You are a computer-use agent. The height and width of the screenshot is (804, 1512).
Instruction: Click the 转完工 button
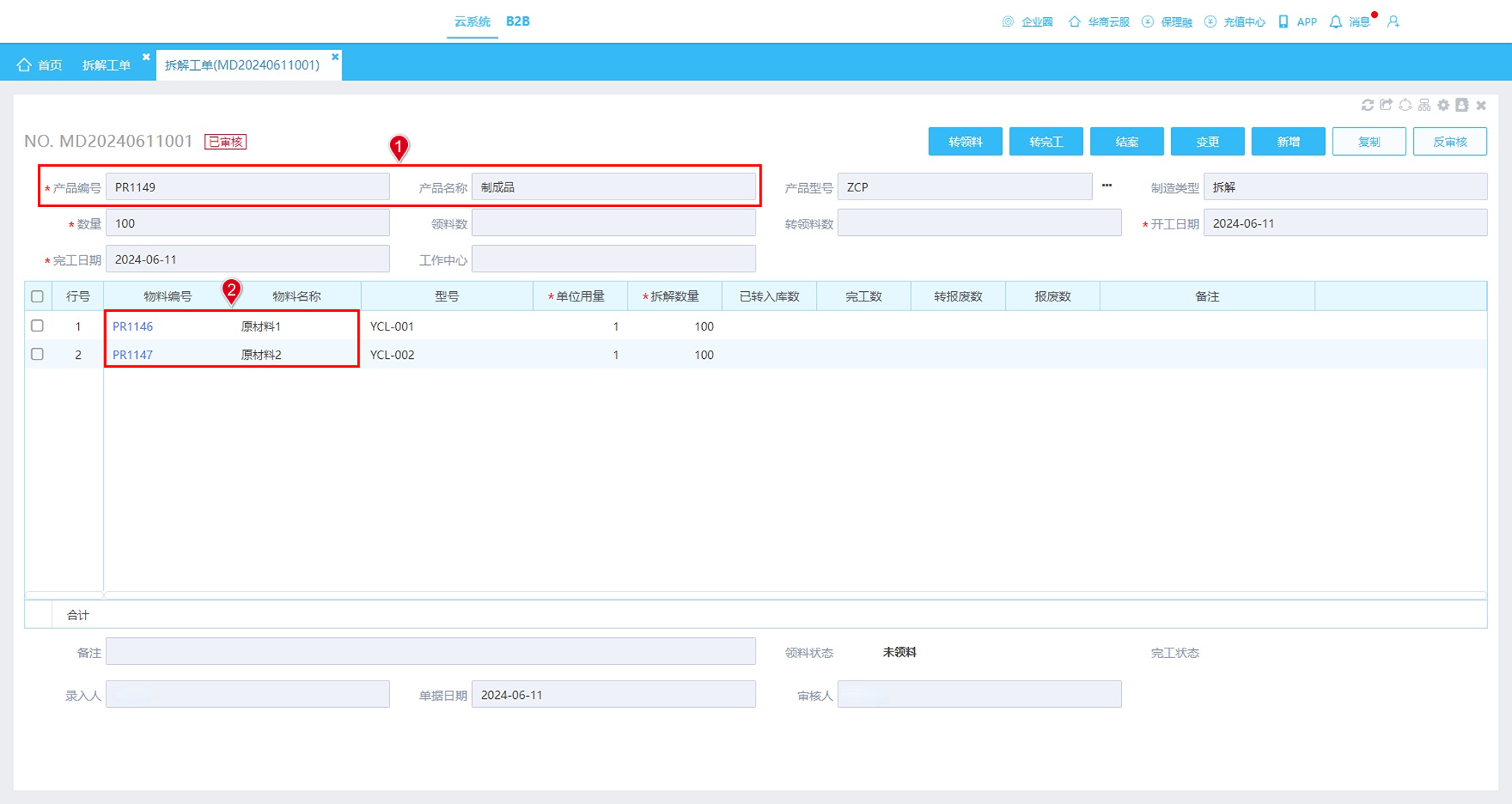pos(1046,141)
